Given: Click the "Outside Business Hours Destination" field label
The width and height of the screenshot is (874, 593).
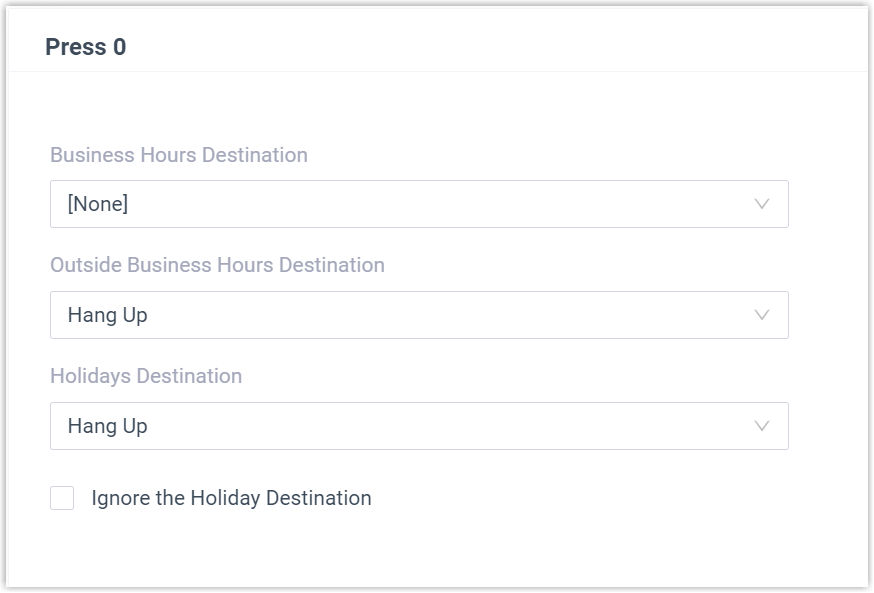Looking at the screenshot, I should click(217, 265).
